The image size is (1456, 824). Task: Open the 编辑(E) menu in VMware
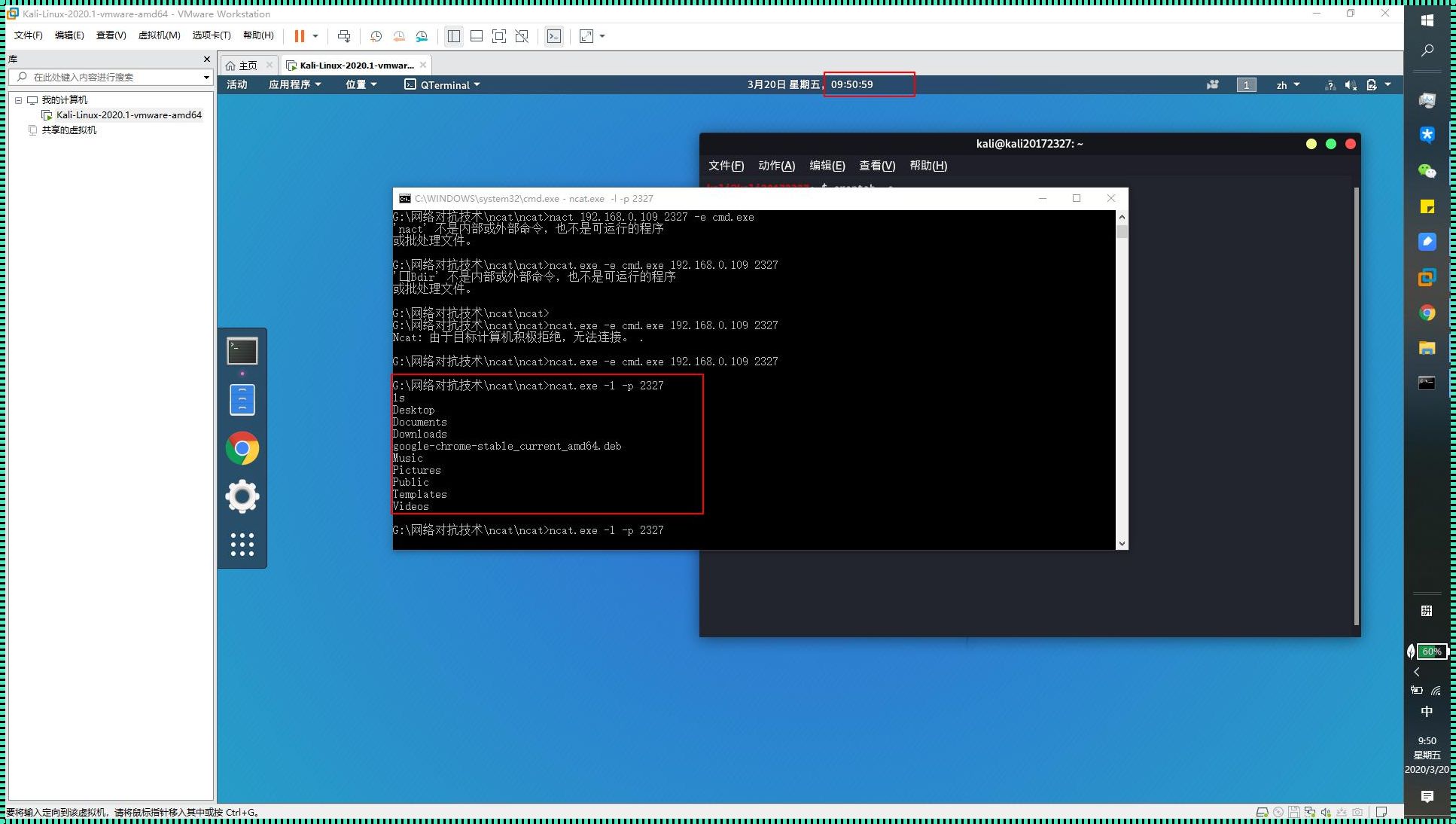point(69,35)
